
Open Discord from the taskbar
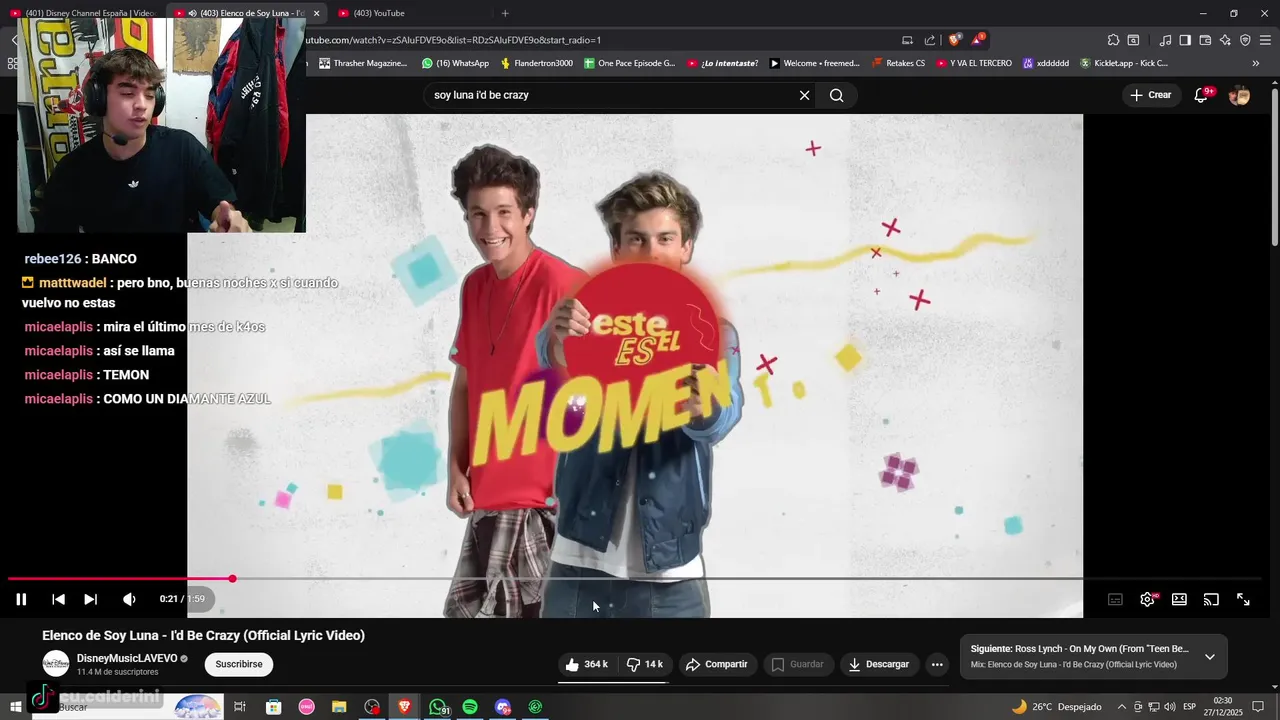pyautogui.click(x=503, y=707)
